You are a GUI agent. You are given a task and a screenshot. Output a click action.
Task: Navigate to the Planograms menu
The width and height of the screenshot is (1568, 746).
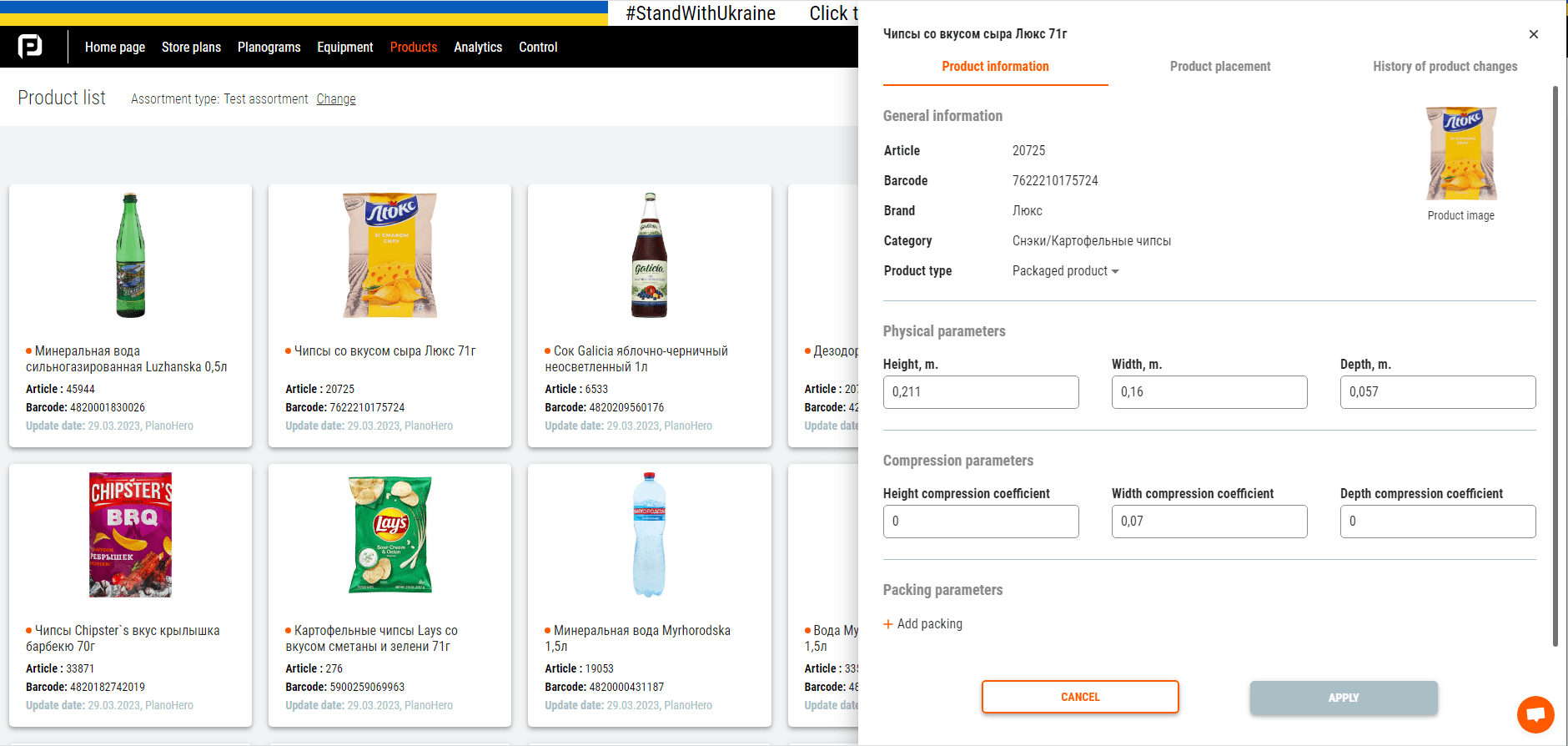point(269,47)
